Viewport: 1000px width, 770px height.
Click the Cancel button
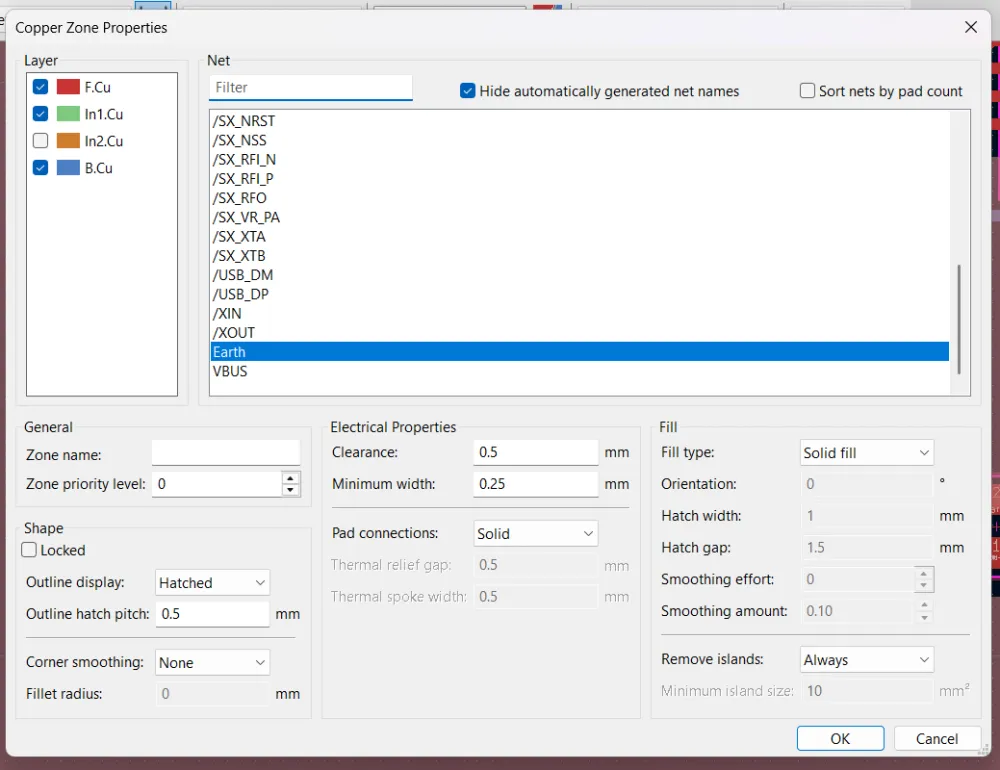[x=937, y=738]
